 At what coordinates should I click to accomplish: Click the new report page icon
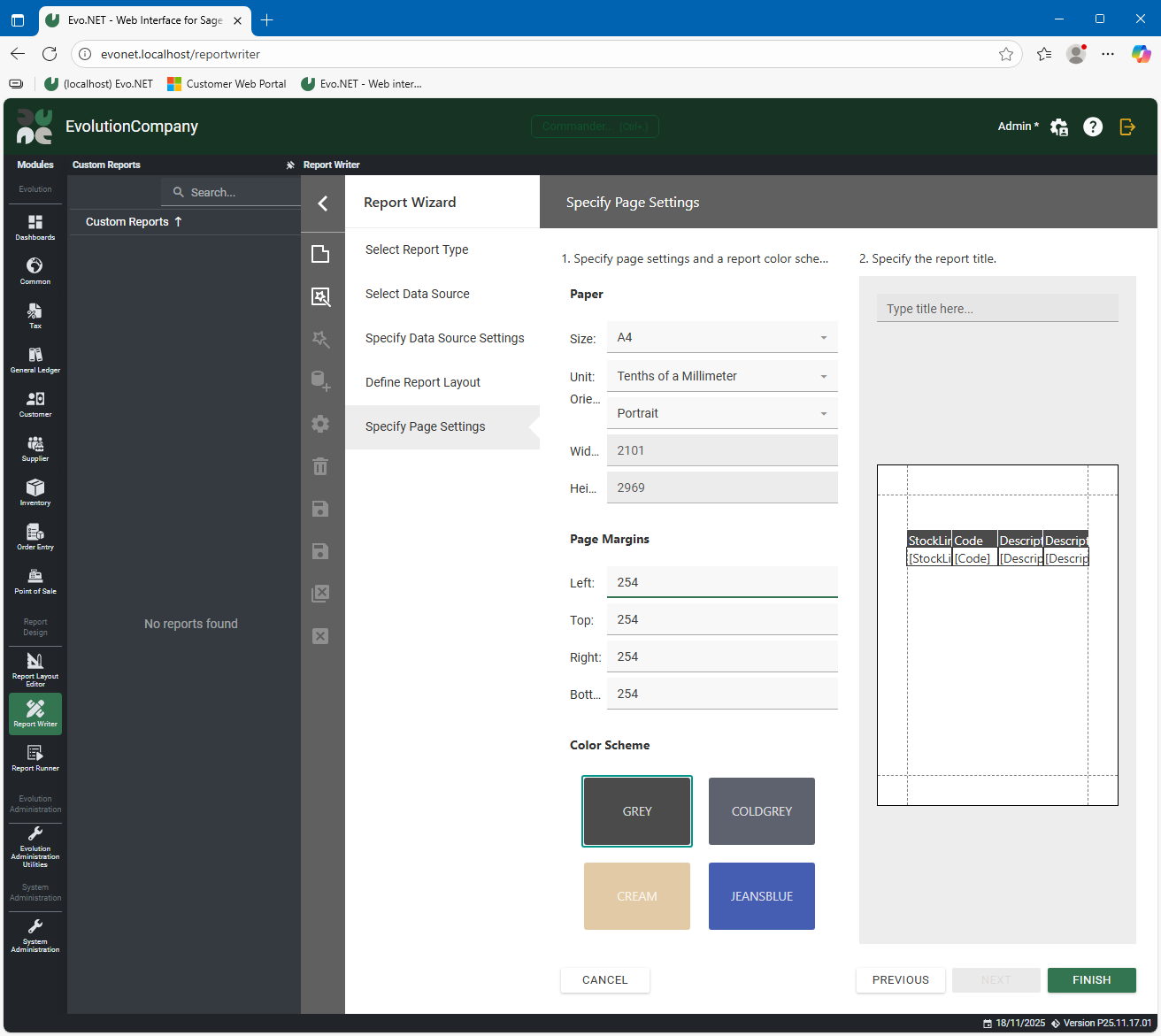pyautogui.click(x=320, y=254)
